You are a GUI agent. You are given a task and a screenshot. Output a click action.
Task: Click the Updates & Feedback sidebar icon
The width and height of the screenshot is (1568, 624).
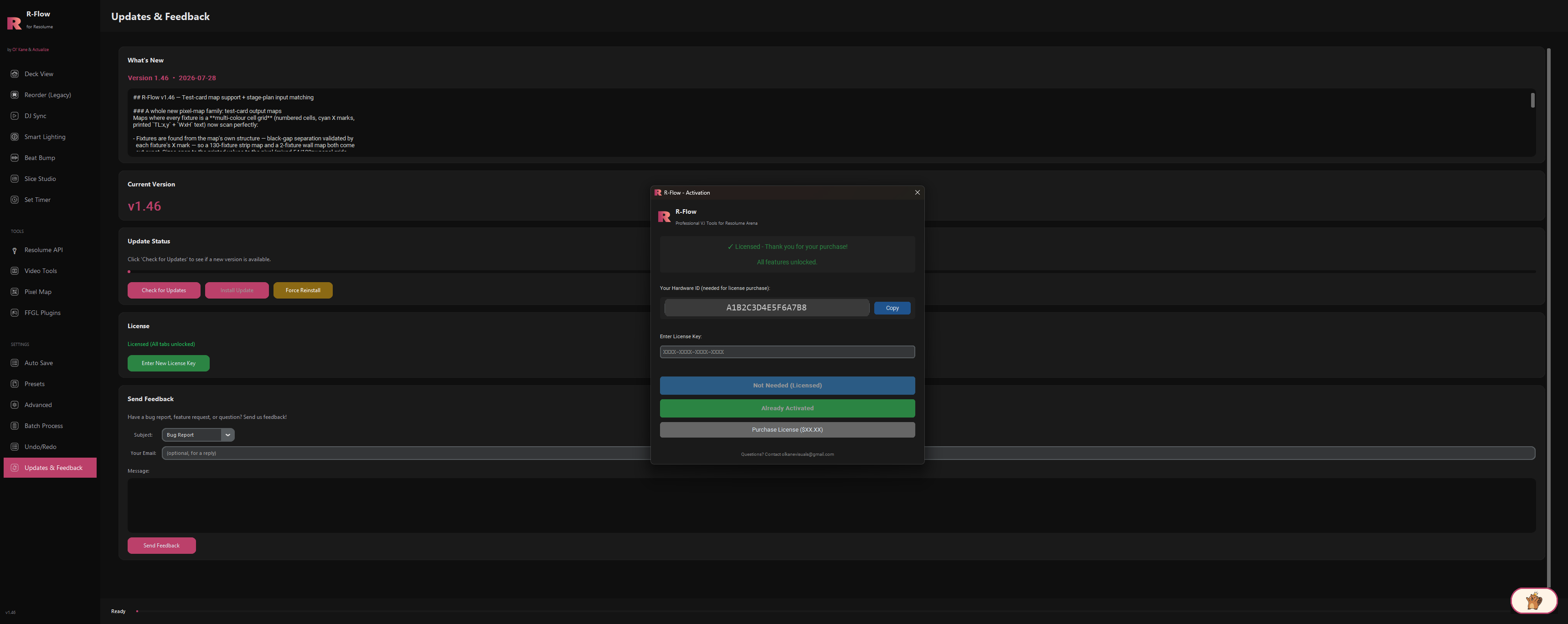pos(15,468)
